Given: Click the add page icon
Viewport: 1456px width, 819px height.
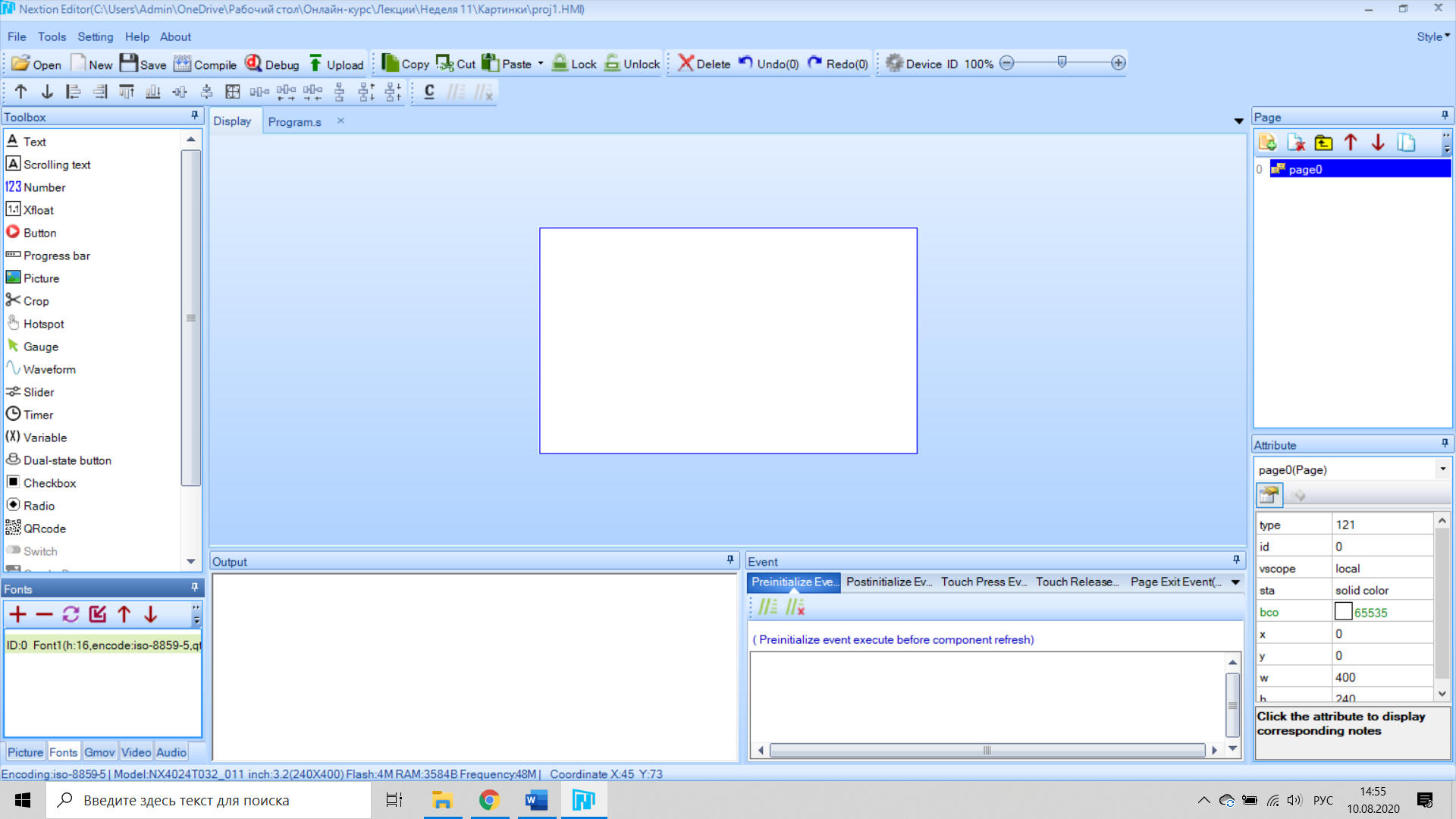Looking at the screenshot, I should click(1267, 143).
